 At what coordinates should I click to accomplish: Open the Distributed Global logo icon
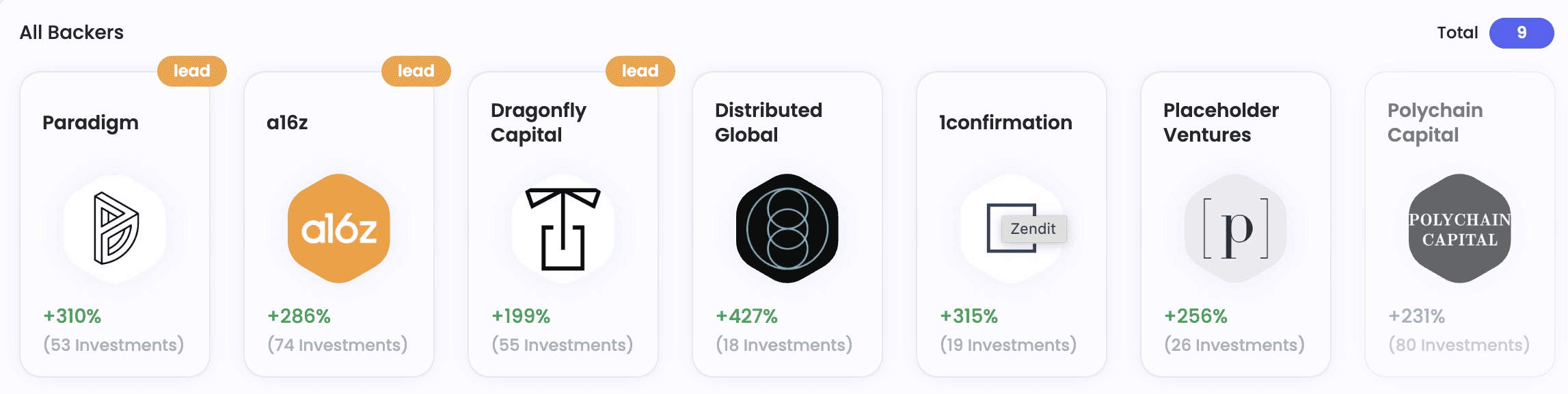(786, 228)
